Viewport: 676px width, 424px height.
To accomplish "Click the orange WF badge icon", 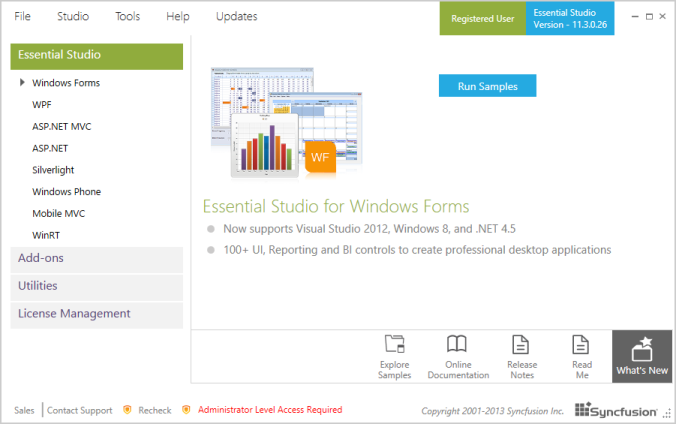I will [x=320, y=157].
